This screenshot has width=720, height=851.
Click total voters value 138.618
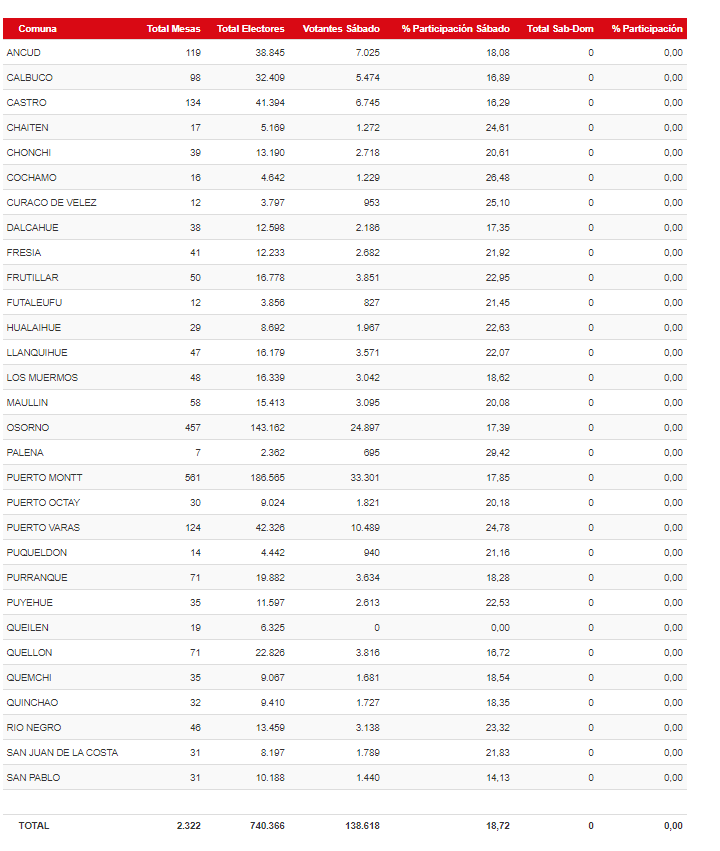pos(362,825)
